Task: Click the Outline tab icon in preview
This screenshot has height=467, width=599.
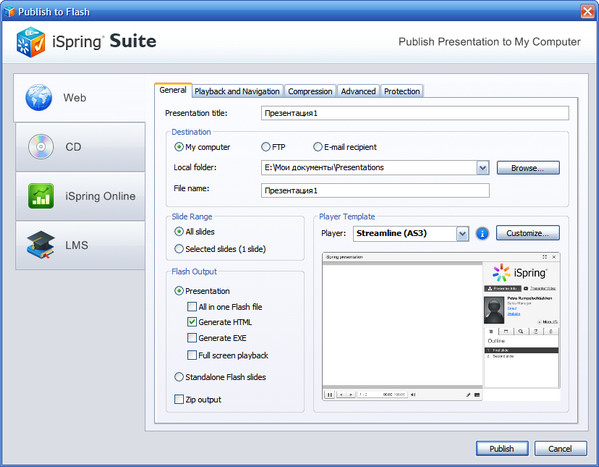Action: point(491,331)
